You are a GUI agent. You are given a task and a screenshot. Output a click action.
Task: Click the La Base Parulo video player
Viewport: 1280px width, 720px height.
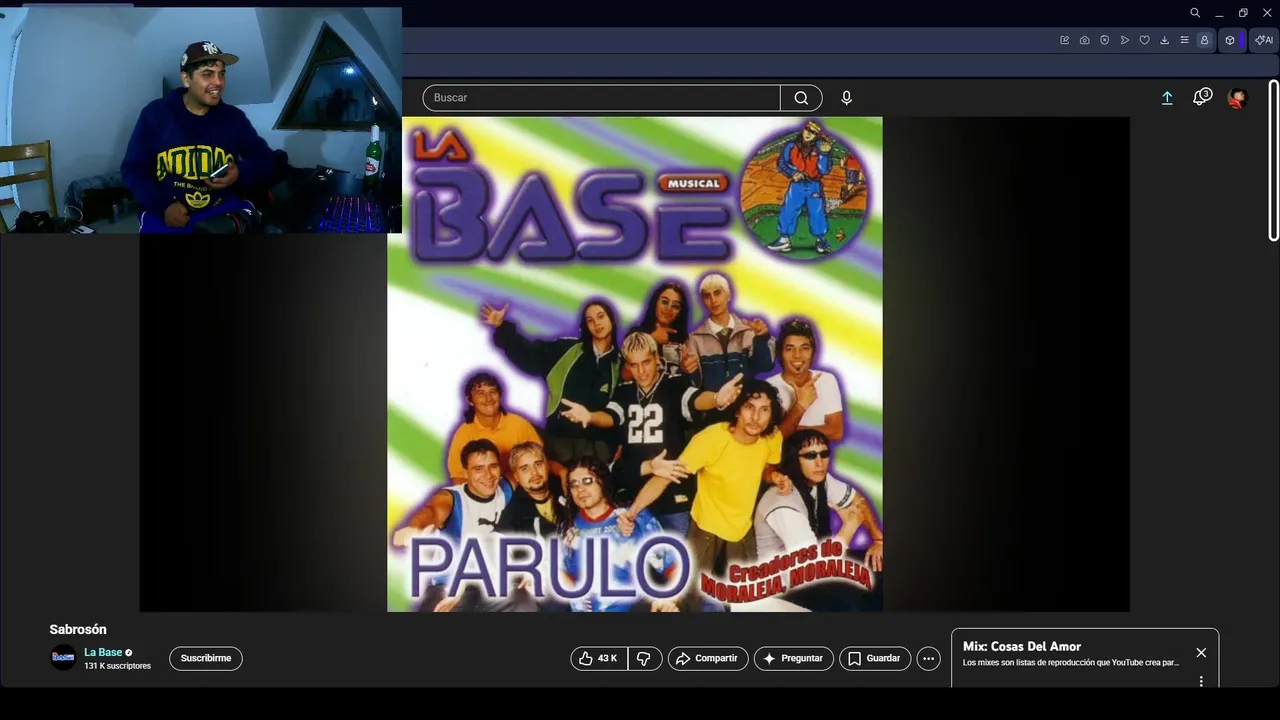pyautogui.click(x=634, y=364)
